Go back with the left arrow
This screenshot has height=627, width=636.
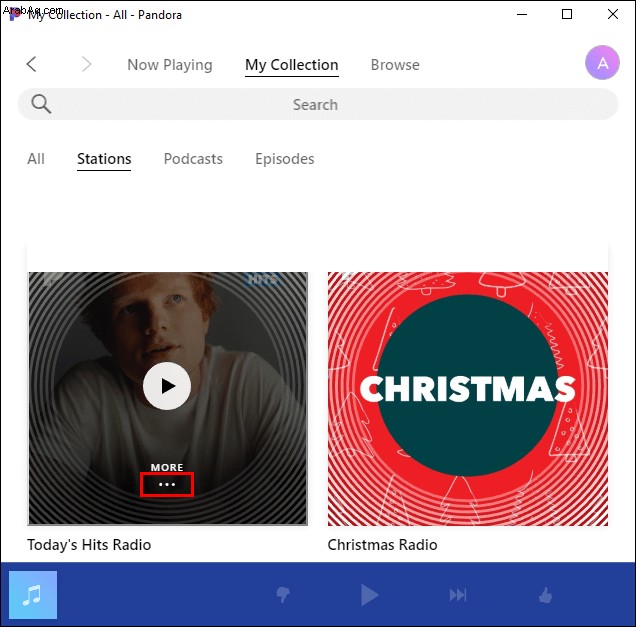pos(32,64)
